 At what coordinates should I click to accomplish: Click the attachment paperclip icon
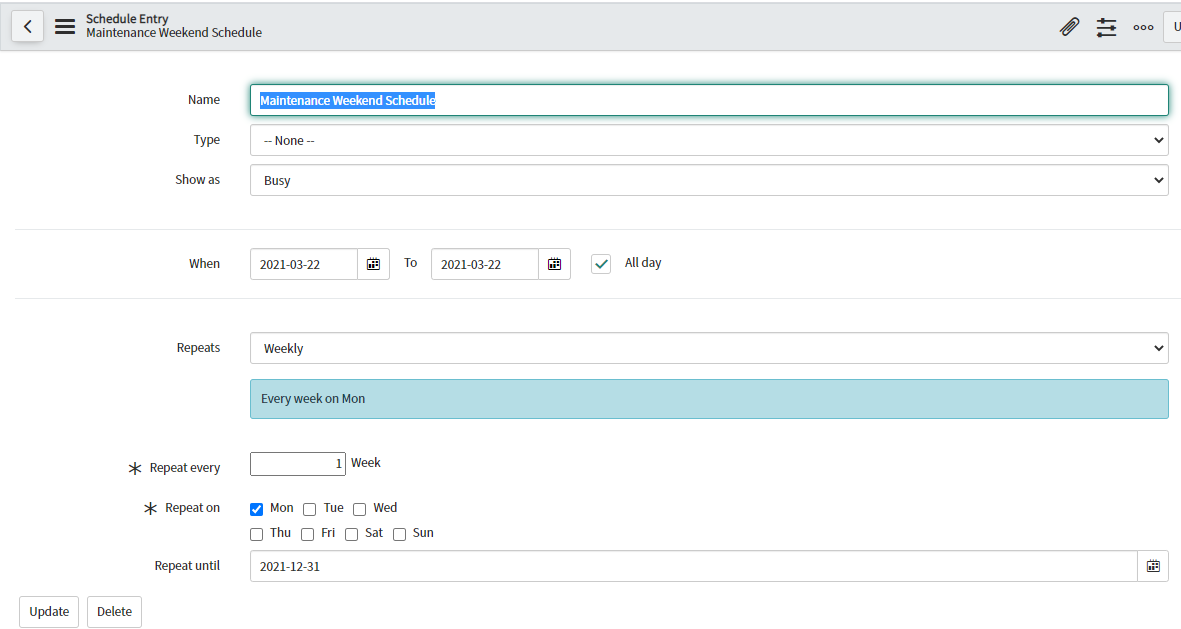(1069, 27)
